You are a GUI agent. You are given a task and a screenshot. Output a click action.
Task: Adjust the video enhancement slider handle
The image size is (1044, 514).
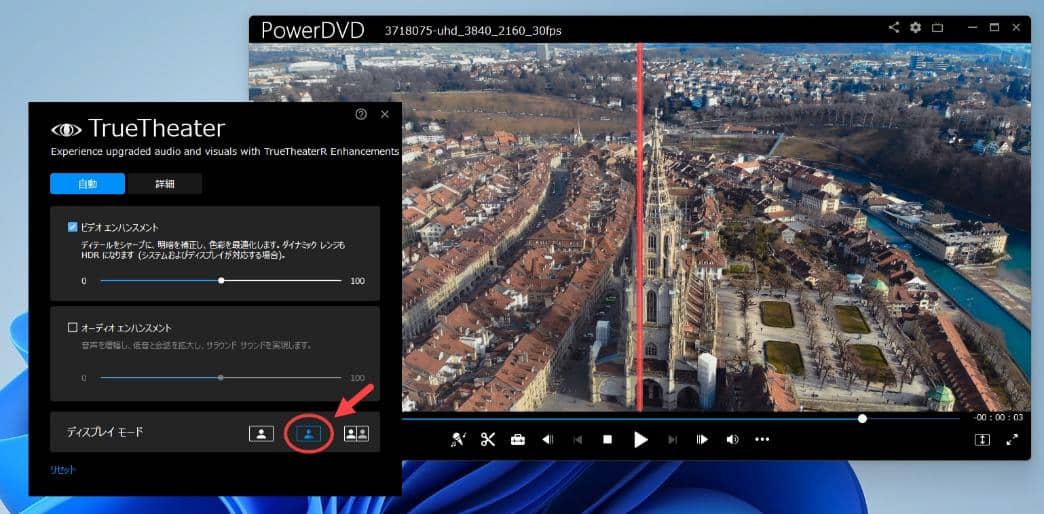click(x=221, y=281)
